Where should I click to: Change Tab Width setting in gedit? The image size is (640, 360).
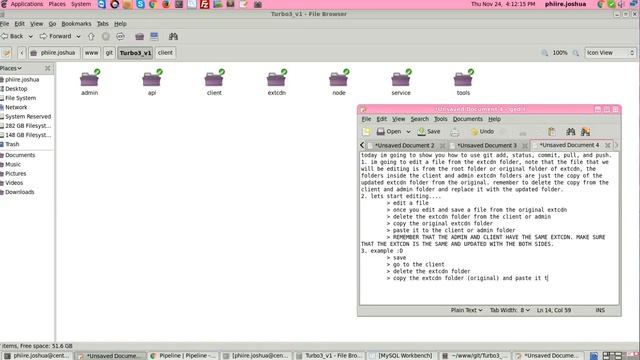click(x=510, y=310)
